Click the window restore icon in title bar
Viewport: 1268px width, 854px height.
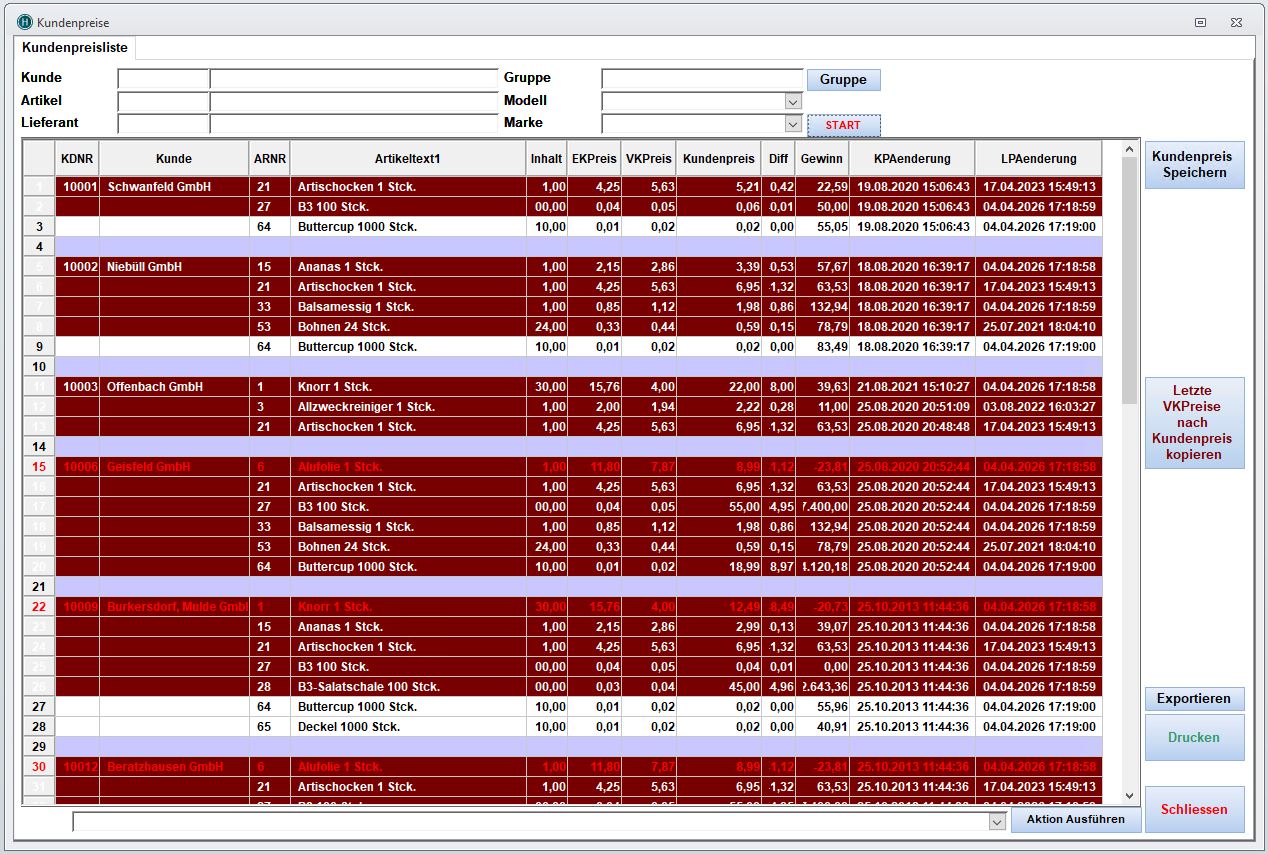pyautogui.click(x=1200, y=22)
